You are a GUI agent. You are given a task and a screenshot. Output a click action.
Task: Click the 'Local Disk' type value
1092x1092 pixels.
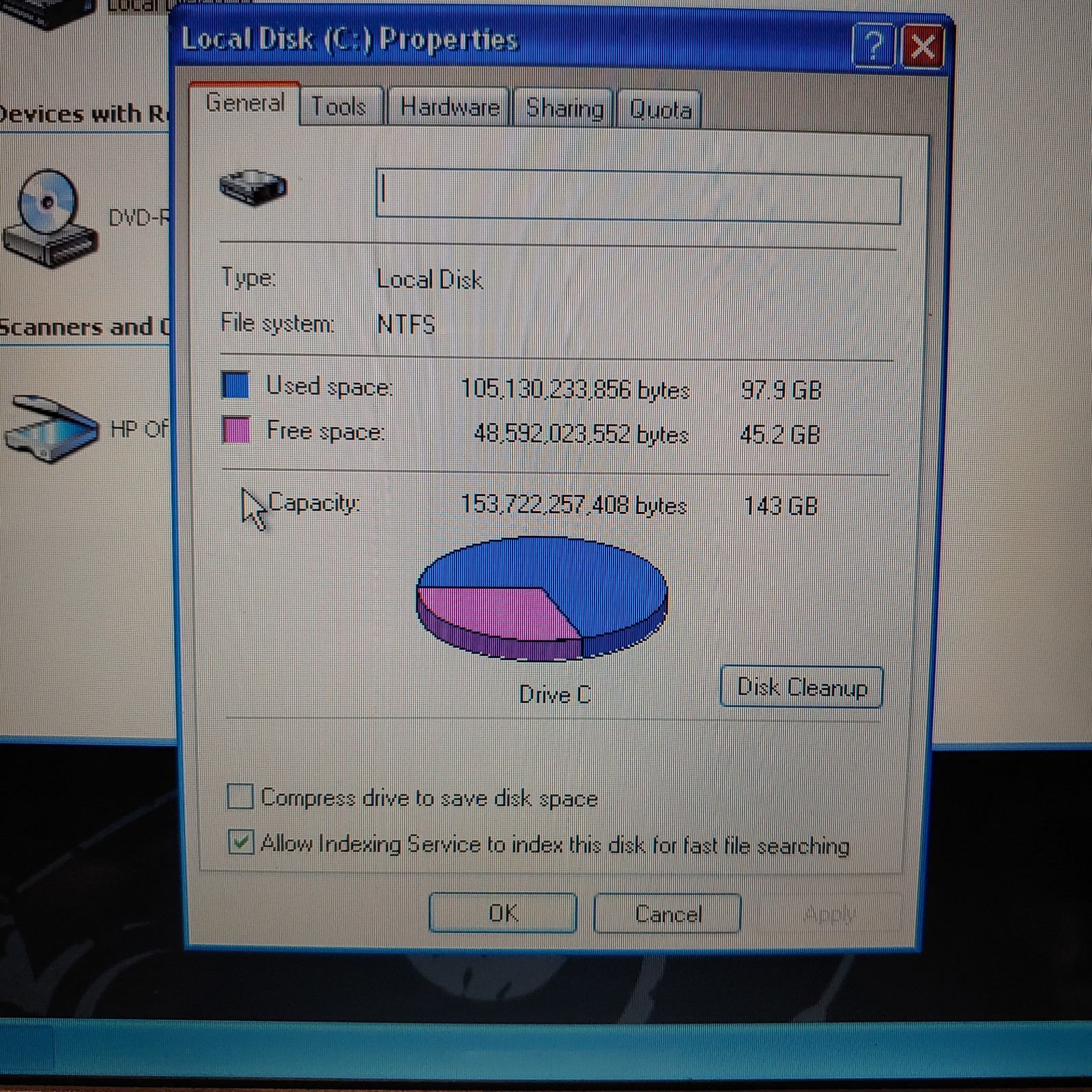[x=430, y=280]
